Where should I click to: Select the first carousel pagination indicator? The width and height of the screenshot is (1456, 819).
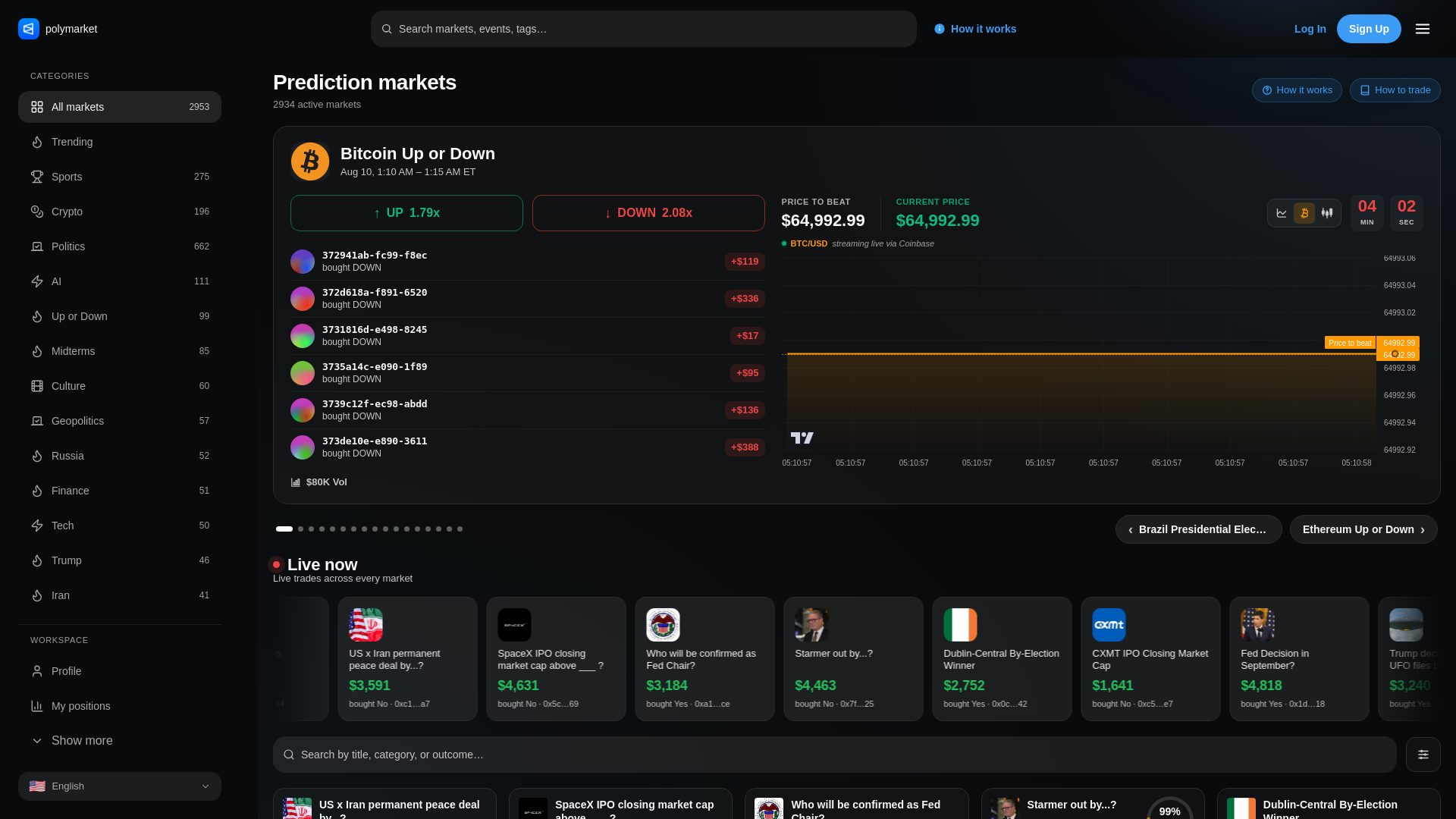[284, 529]
